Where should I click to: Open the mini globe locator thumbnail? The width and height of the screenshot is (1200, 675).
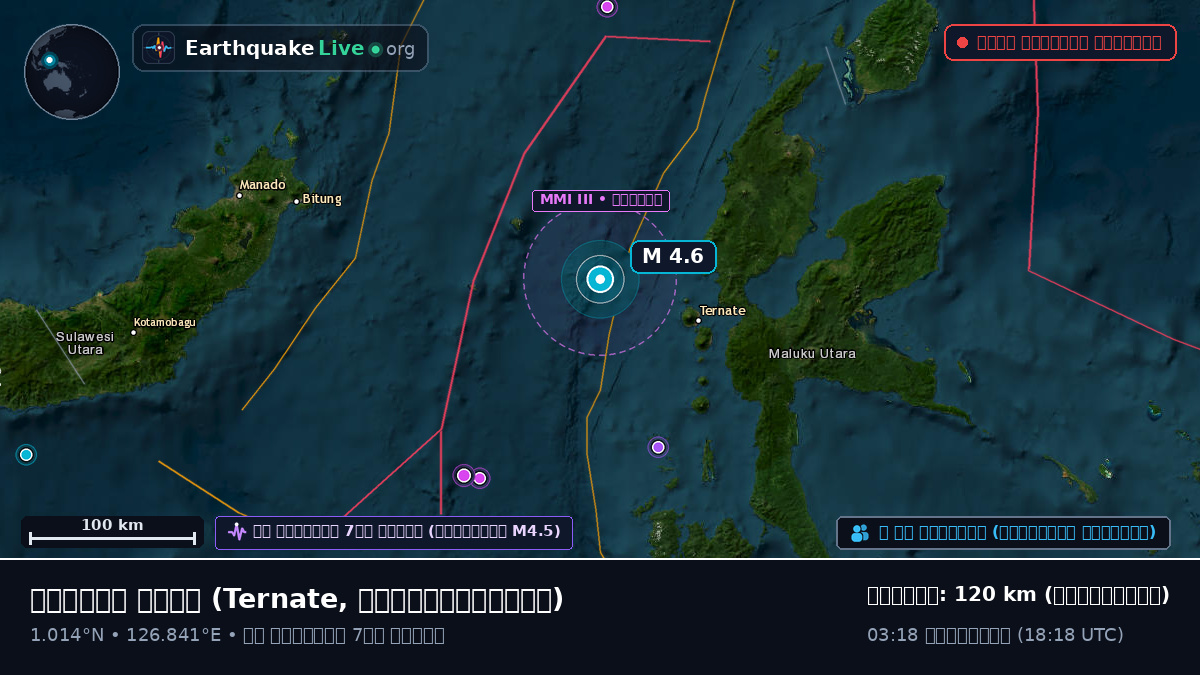click(72, 72)
